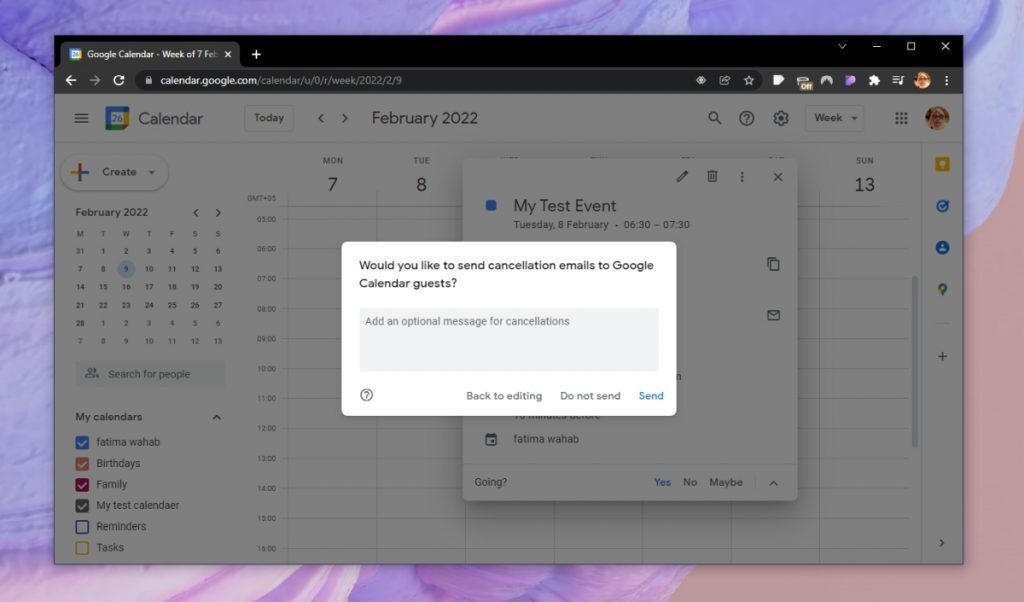This screenshot has height=602, width=1024.
Task: Open event options three-dot menu
Action: (742, 177)
